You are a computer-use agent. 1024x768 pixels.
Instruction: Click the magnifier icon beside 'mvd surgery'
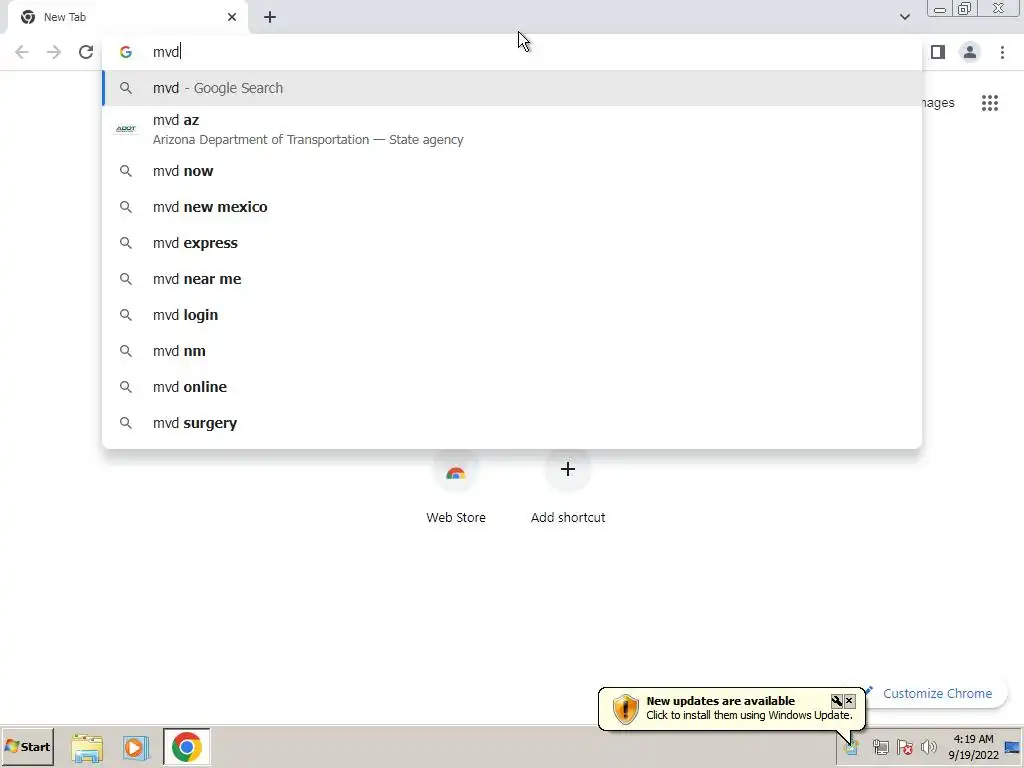pos(125,423)
